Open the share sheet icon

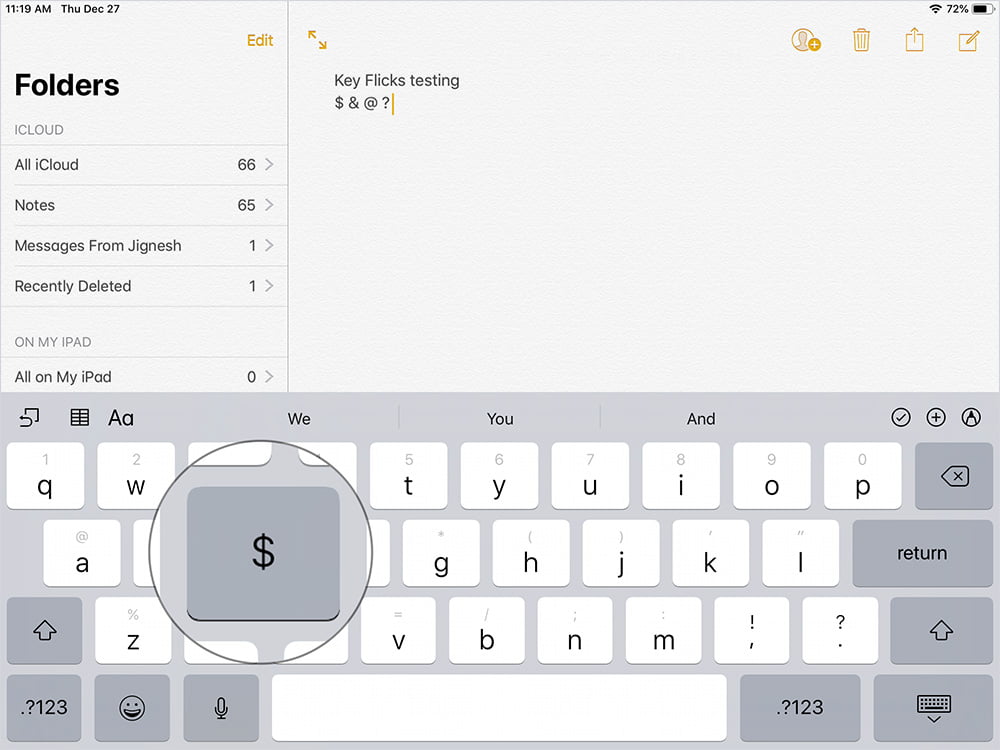click(914, 39)
